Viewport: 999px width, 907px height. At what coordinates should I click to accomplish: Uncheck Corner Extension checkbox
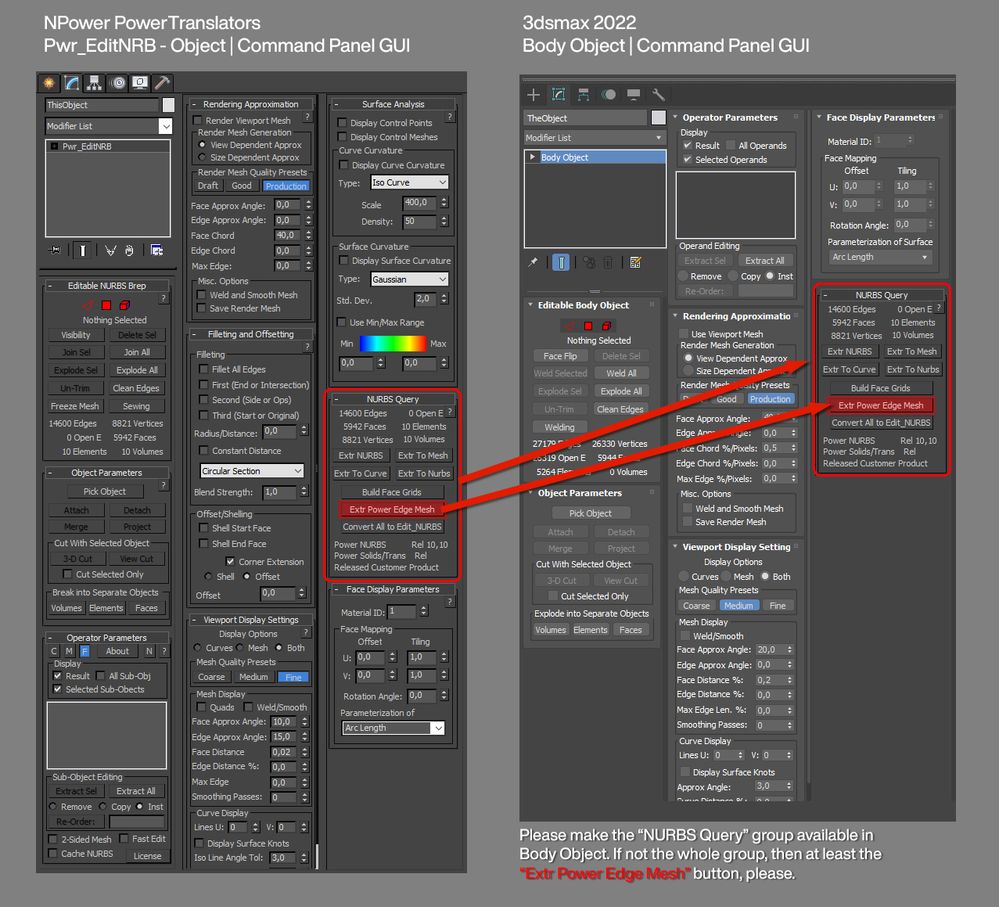click(x=231, y=562)
